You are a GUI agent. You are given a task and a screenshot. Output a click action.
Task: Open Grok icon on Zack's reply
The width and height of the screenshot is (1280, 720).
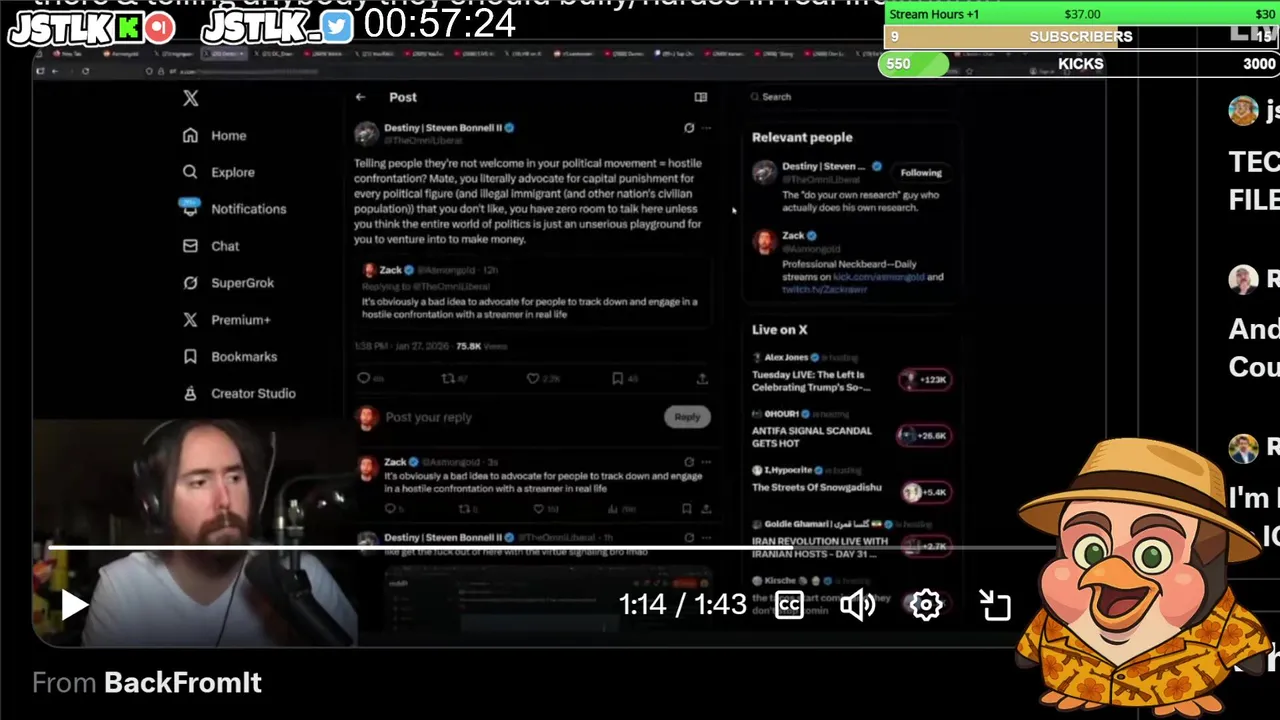click(689, 462)
